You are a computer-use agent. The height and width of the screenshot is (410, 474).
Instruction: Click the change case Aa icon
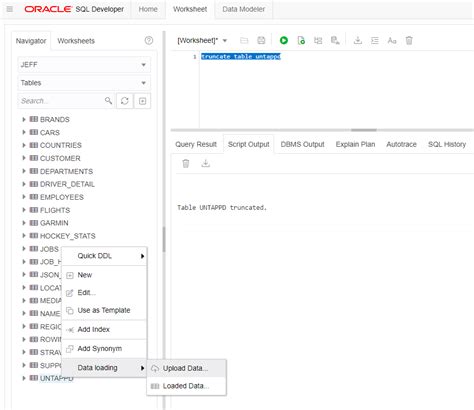click(x=392, y=41)
